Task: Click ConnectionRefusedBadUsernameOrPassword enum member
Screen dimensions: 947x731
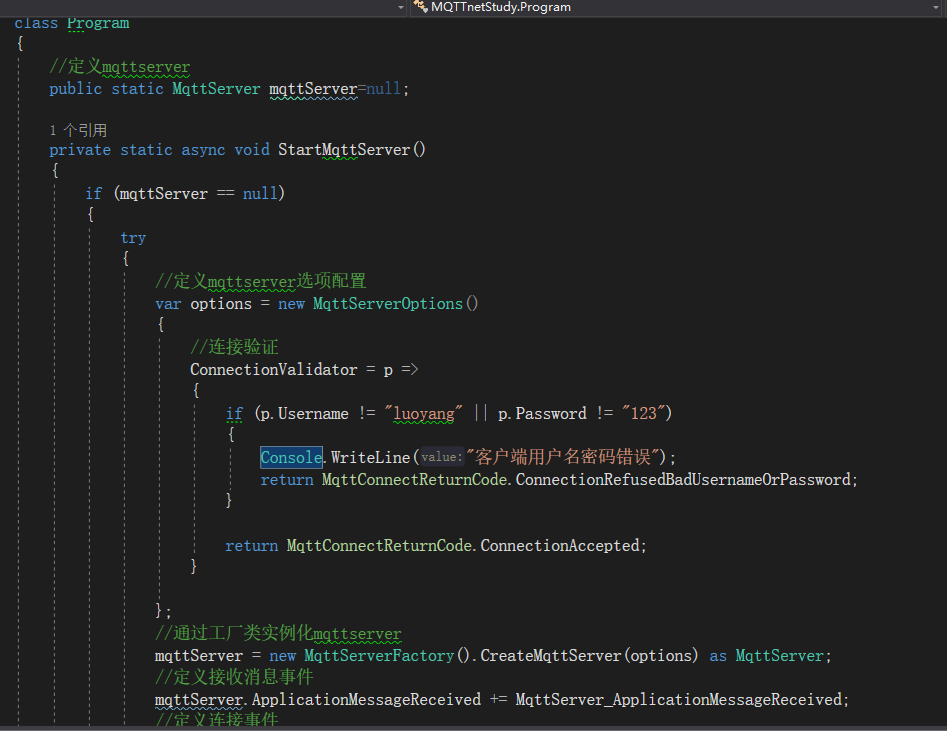Action: click(x=683, y=480)
